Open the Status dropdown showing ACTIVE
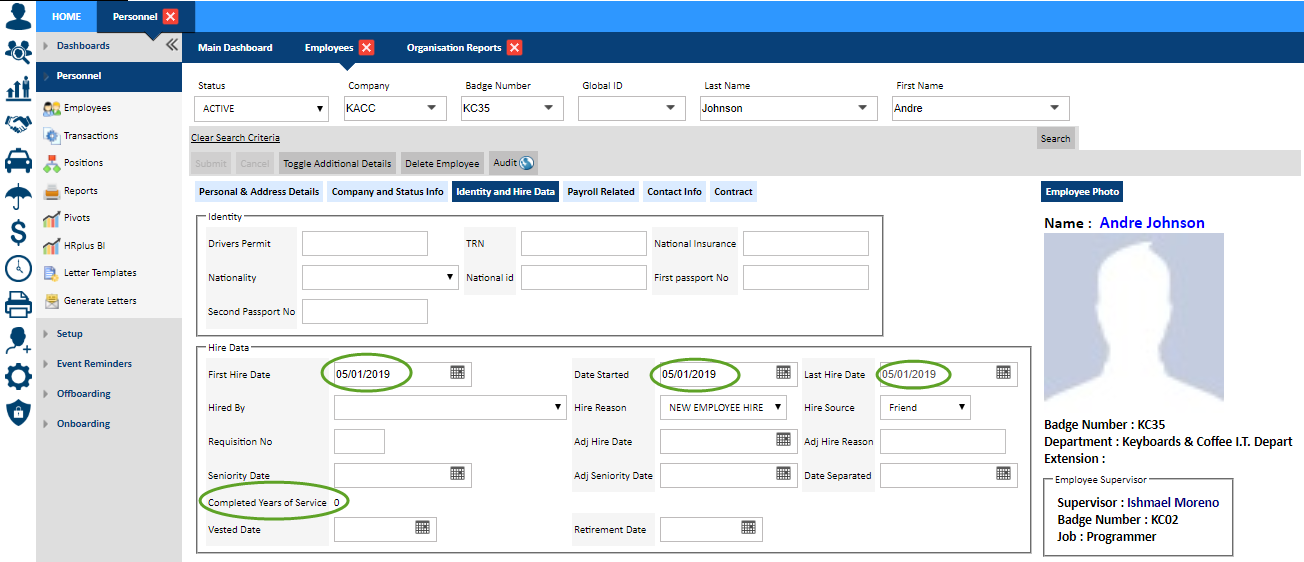 [x=261, y=108]
